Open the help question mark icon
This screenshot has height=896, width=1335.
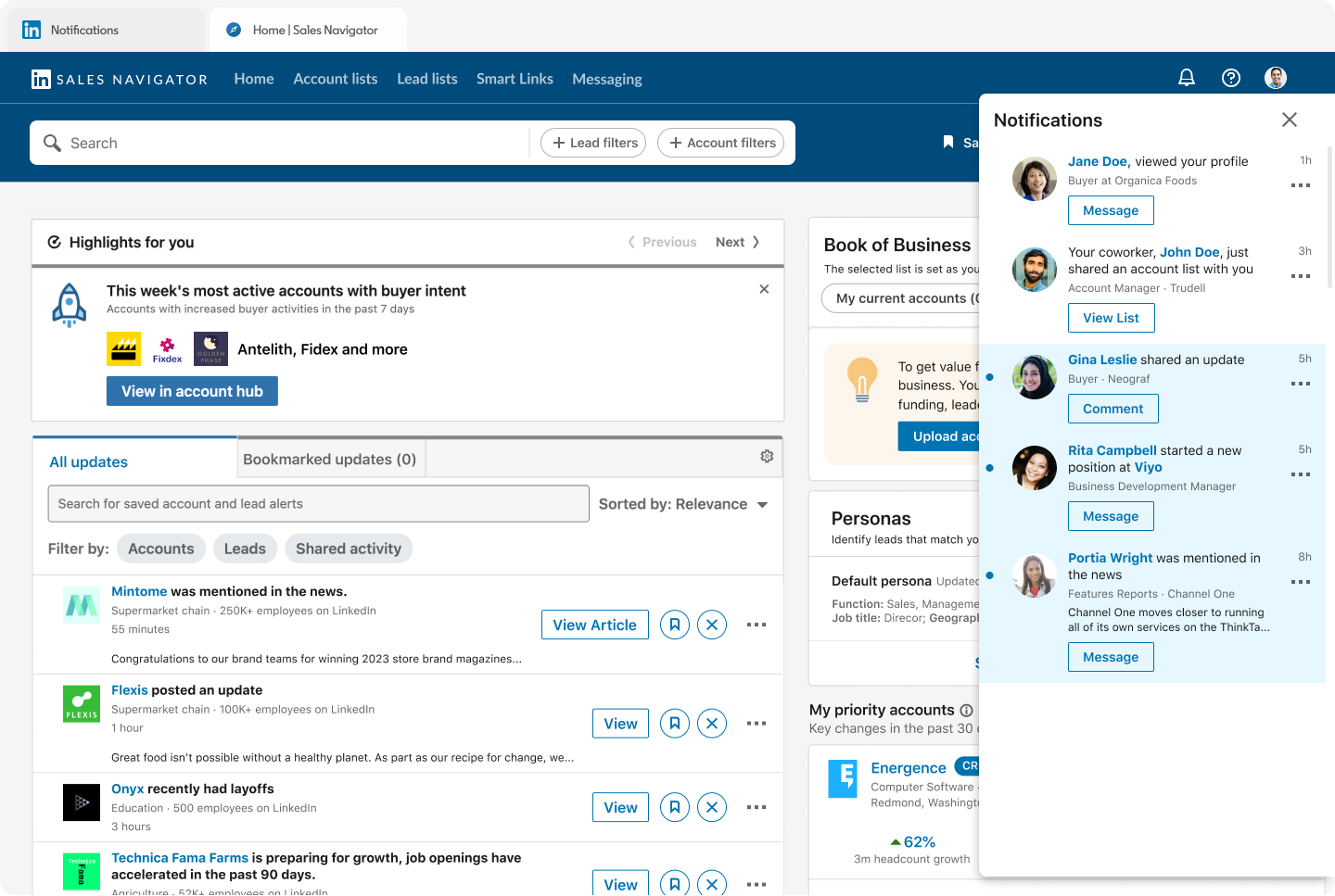[x=1231, y=78]
